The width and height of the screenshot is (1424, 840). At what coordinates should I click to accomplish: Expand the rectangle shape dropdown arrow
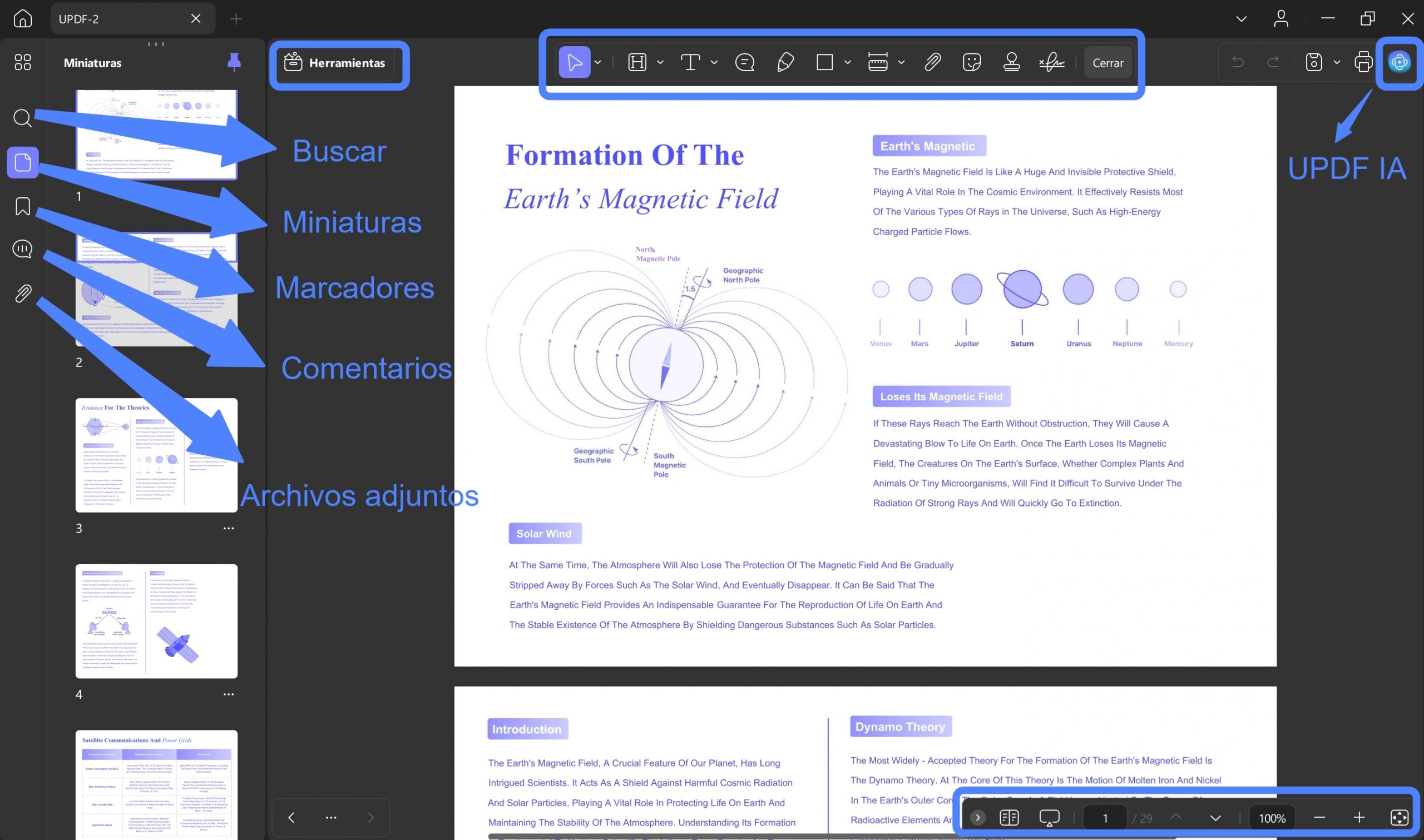[x=848, y=62]
